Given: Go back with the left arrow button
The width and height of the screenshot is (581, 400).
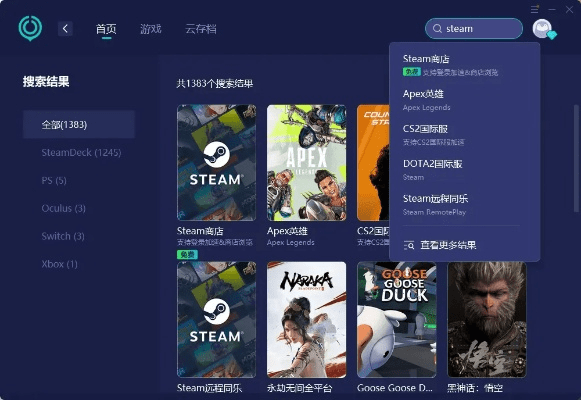Looking at the screenshot, I should 65,29.
